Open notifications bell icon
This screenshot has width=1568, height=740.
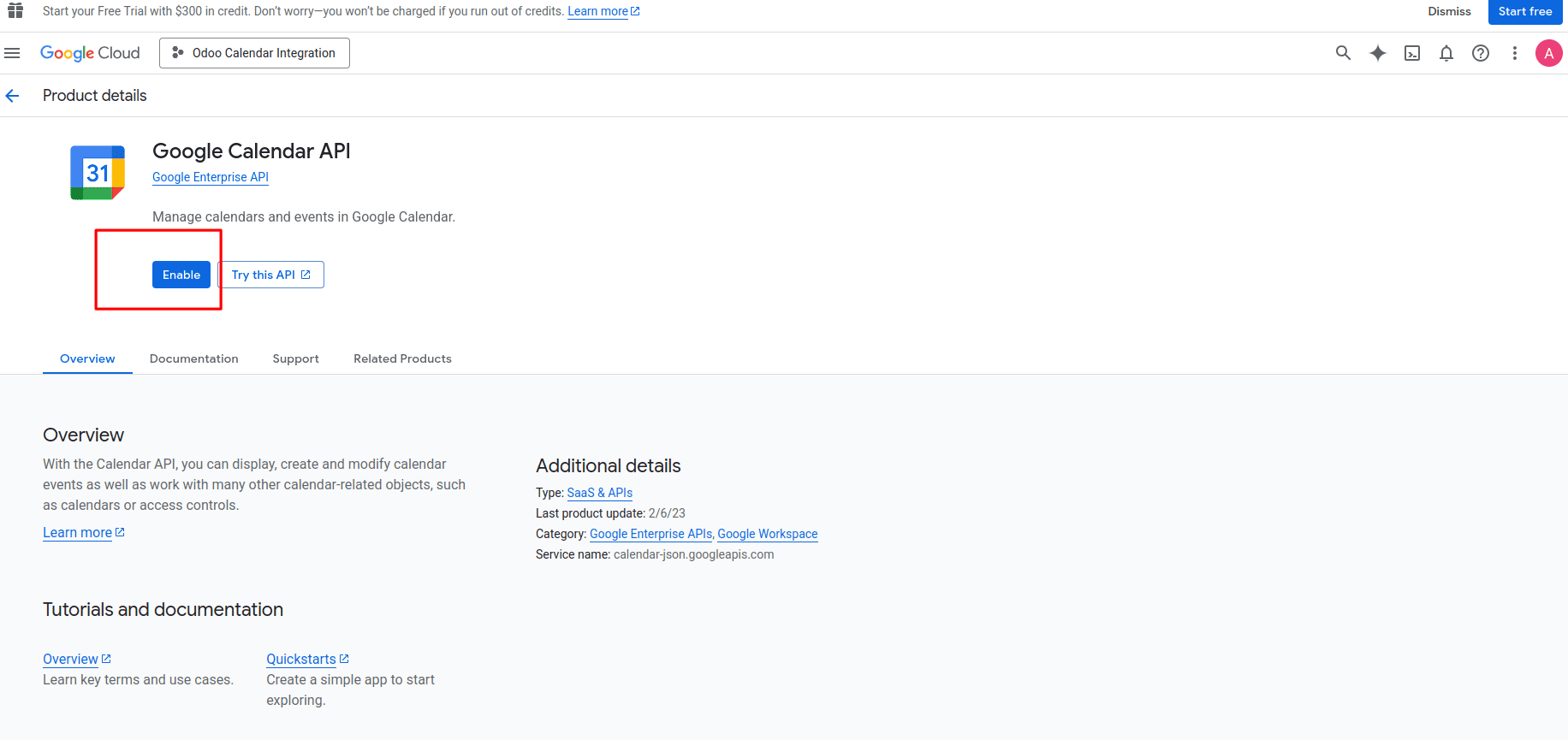[1446, 53]
